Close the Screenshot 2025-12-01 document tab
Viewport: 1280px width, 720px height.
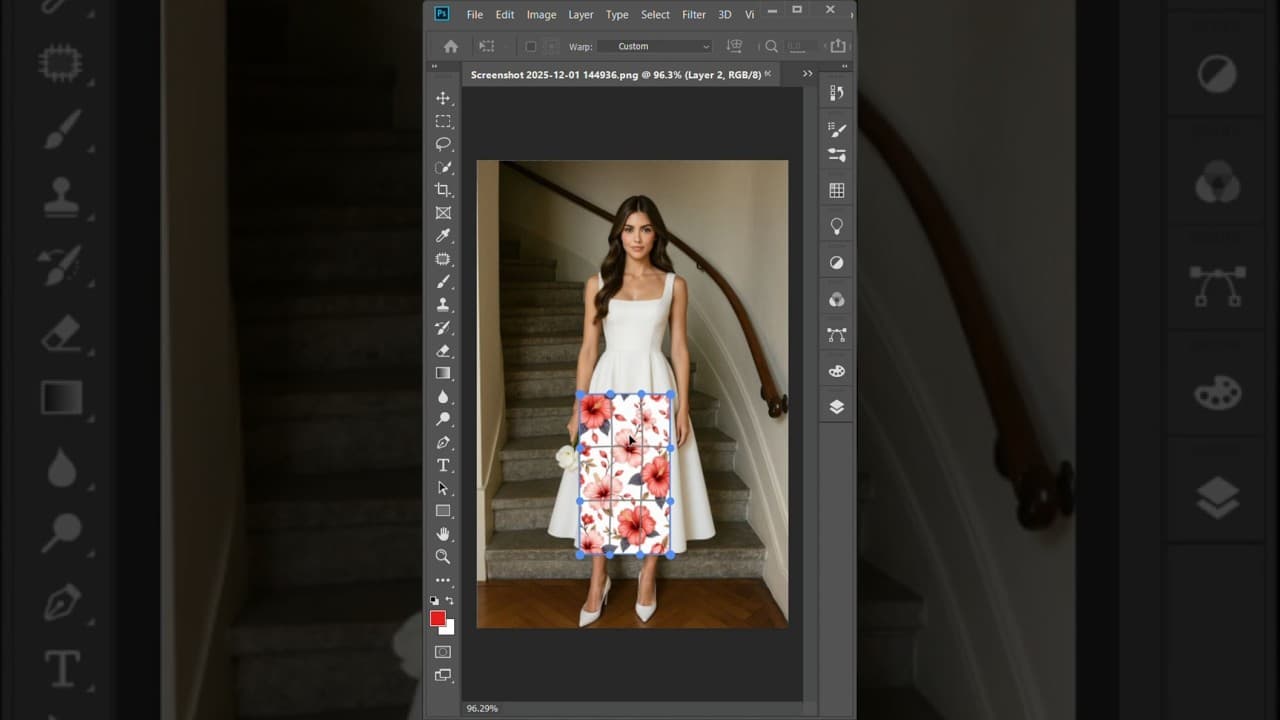click(x=768, y=74)
